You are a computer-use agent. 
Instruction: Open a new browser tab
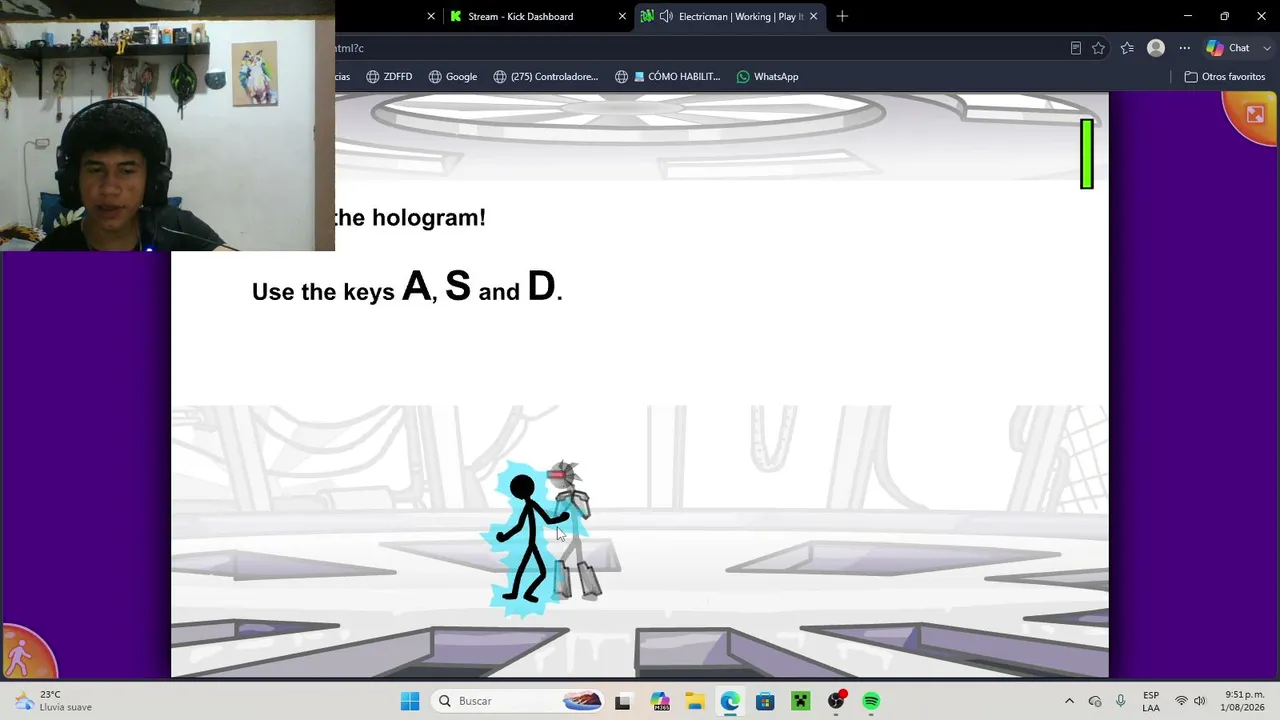(x=842, y=16)
